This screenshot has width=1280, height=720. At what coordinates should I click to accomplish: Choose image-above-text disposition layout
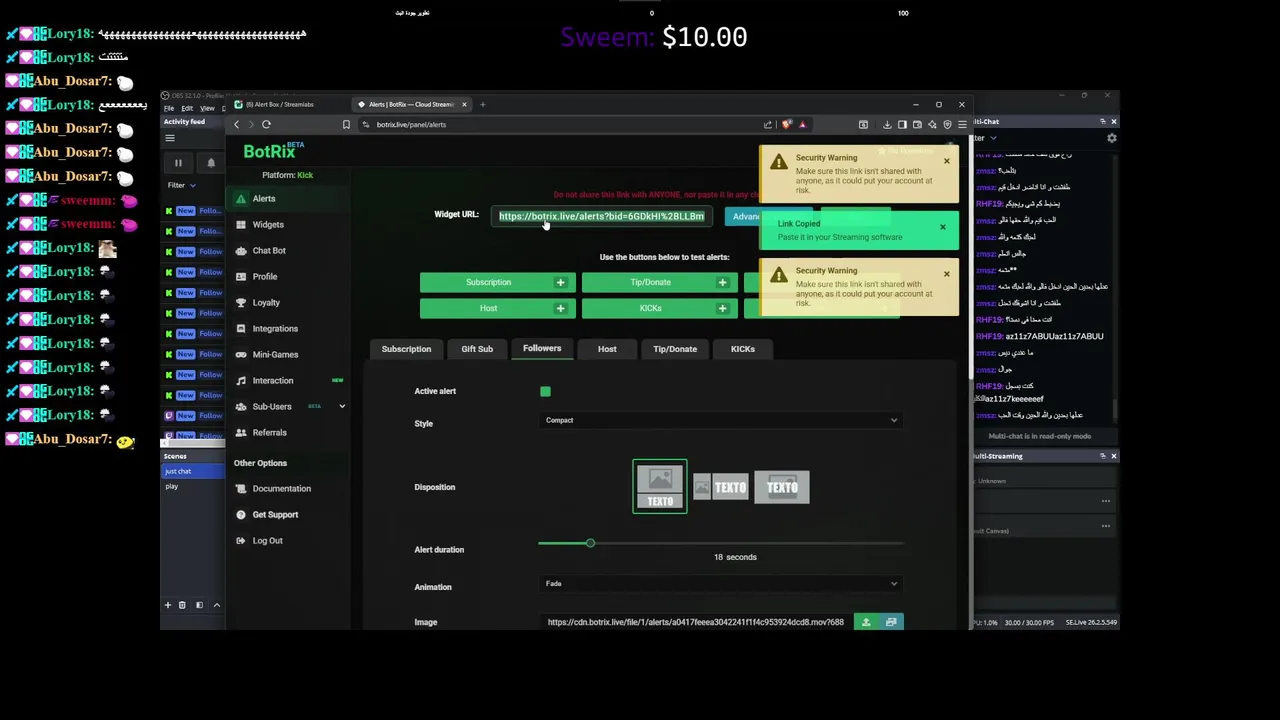[x=660, y=487]
